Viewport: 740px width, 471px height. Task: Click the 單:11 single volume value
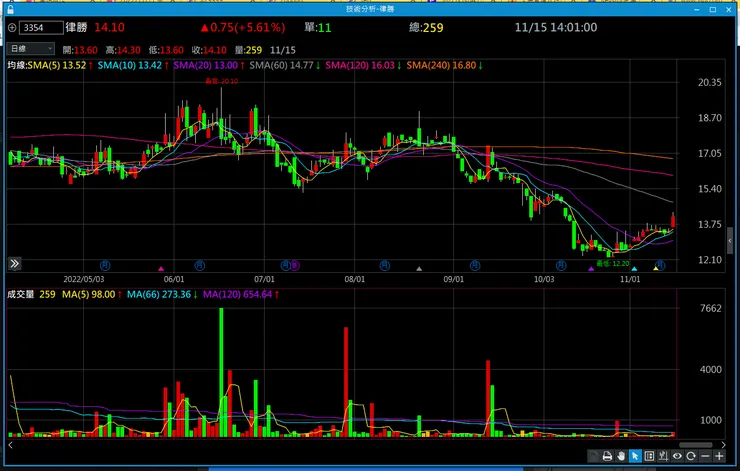pos(318,27)
